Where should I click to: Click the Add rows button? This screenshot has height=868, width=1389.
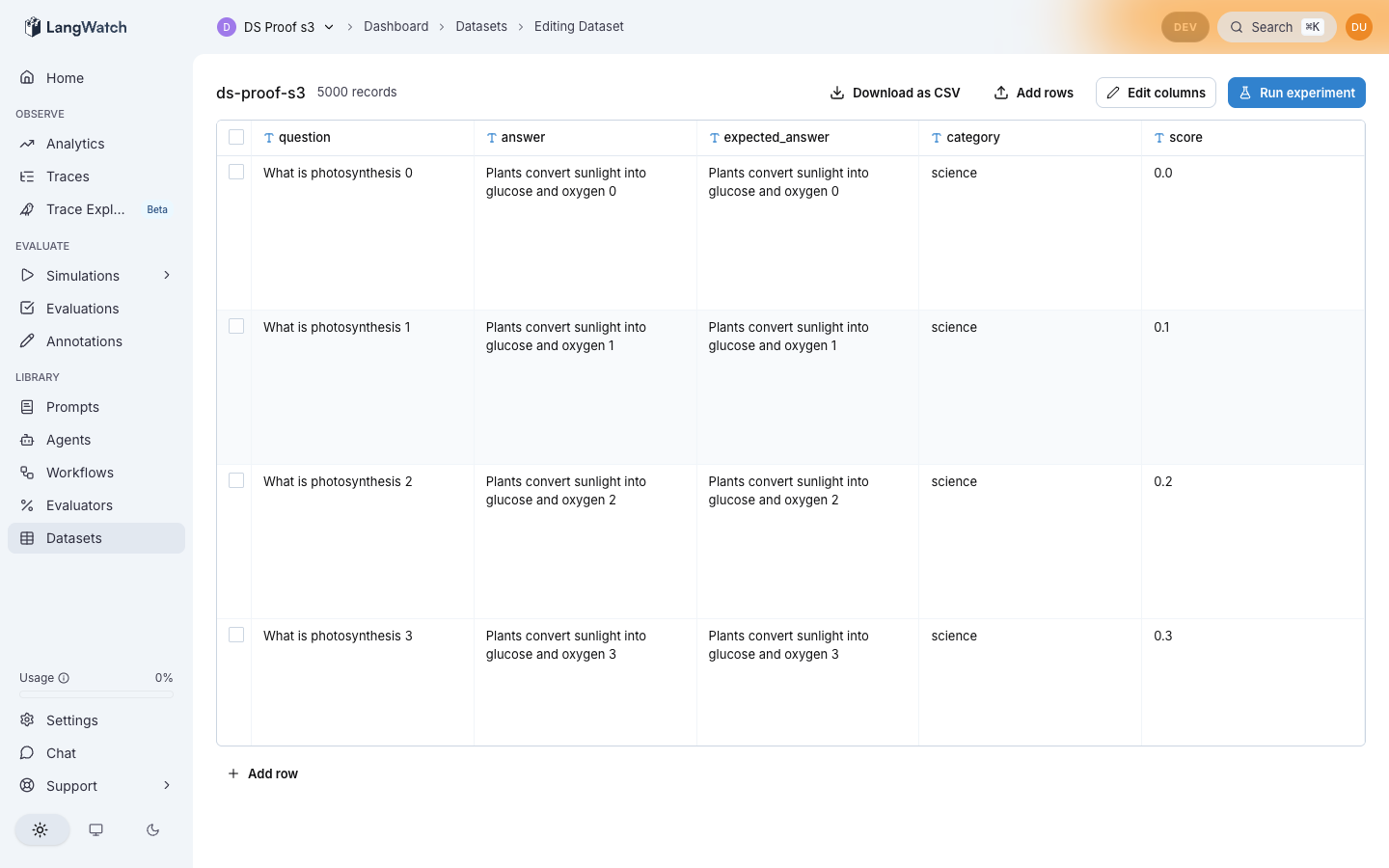[x=1033, y=93]
